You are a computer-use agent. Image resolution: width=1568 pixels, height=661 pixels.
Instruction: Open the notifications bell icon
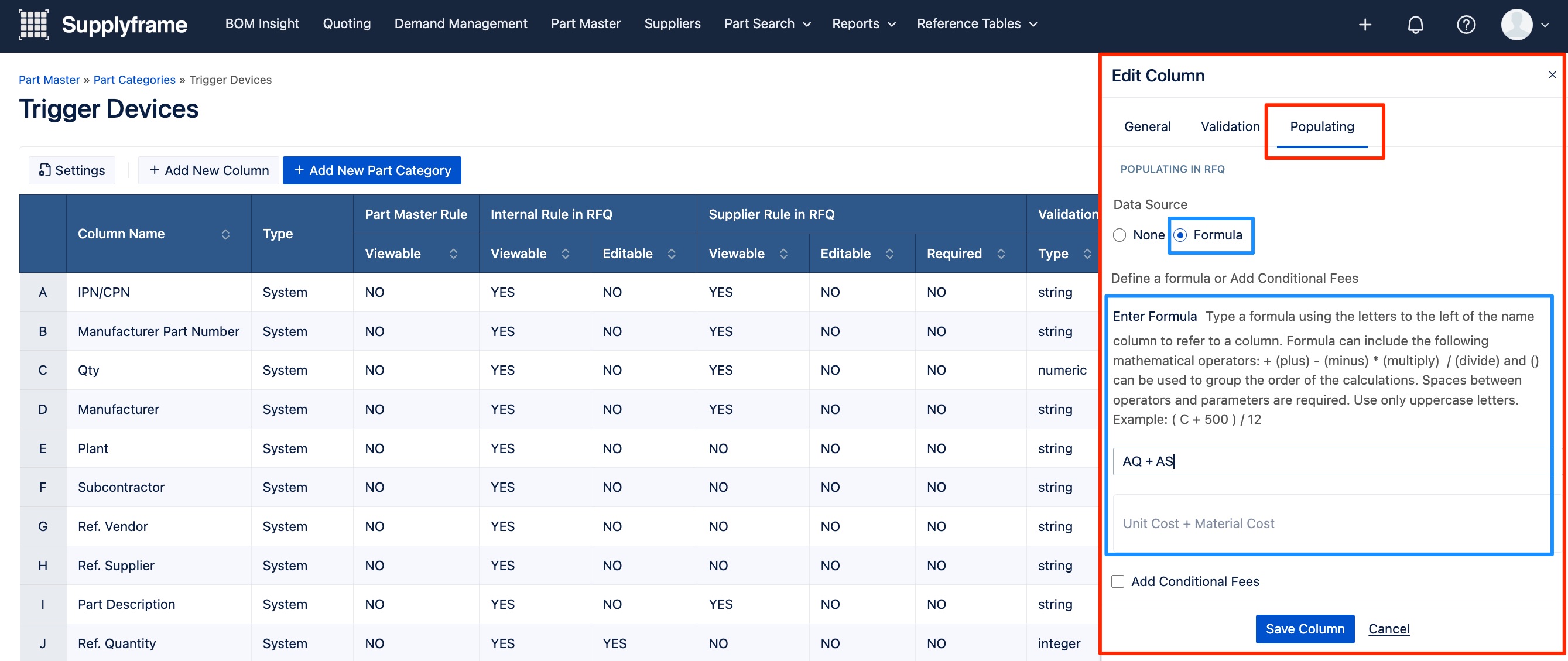[x=1415, y=25]
